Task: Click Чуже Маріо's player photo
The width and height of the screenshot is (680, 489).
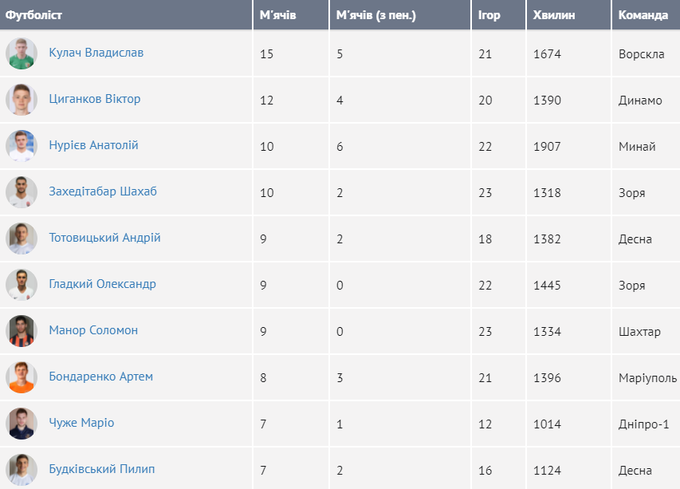Action: pyautogui.click(x=21, y=423)
